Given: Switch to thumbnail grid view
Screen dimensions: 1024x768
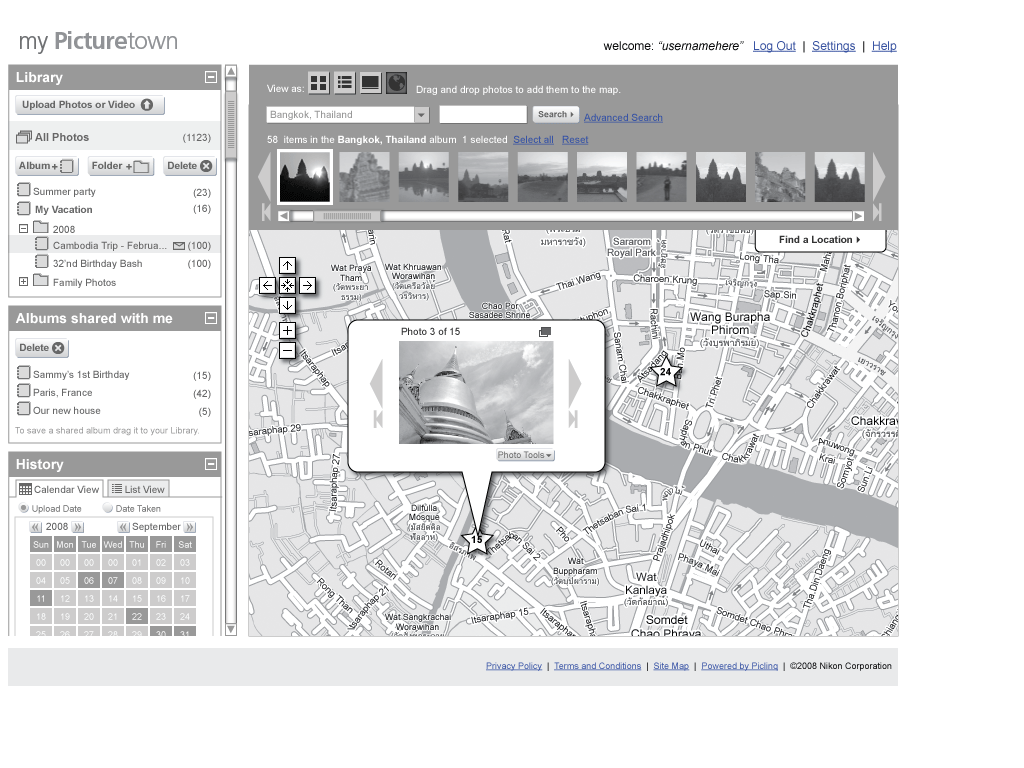Looking at the screenshot, I should [318, 84].
